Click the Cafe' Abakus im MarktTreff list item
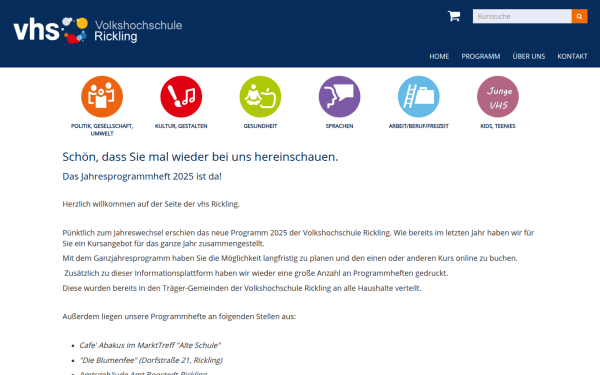This screenshot has width=600, height=375. pyautogui.click(x=150, y=345)
